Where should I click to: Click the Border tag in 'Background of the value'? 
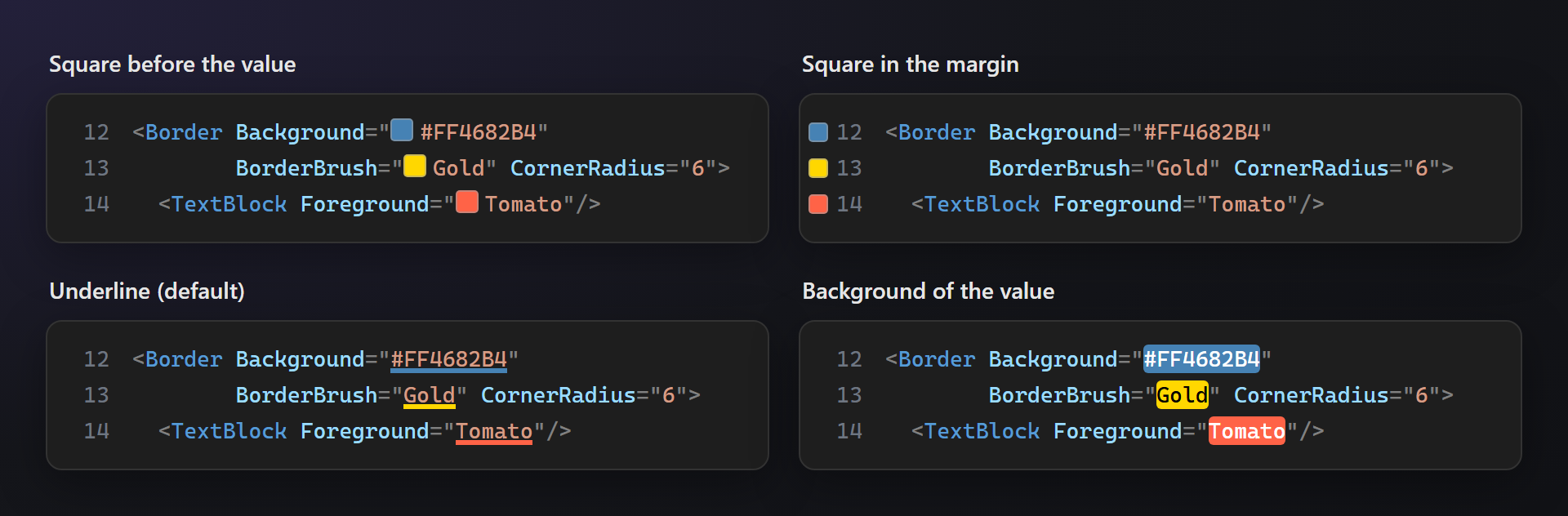tap(937, 359)
